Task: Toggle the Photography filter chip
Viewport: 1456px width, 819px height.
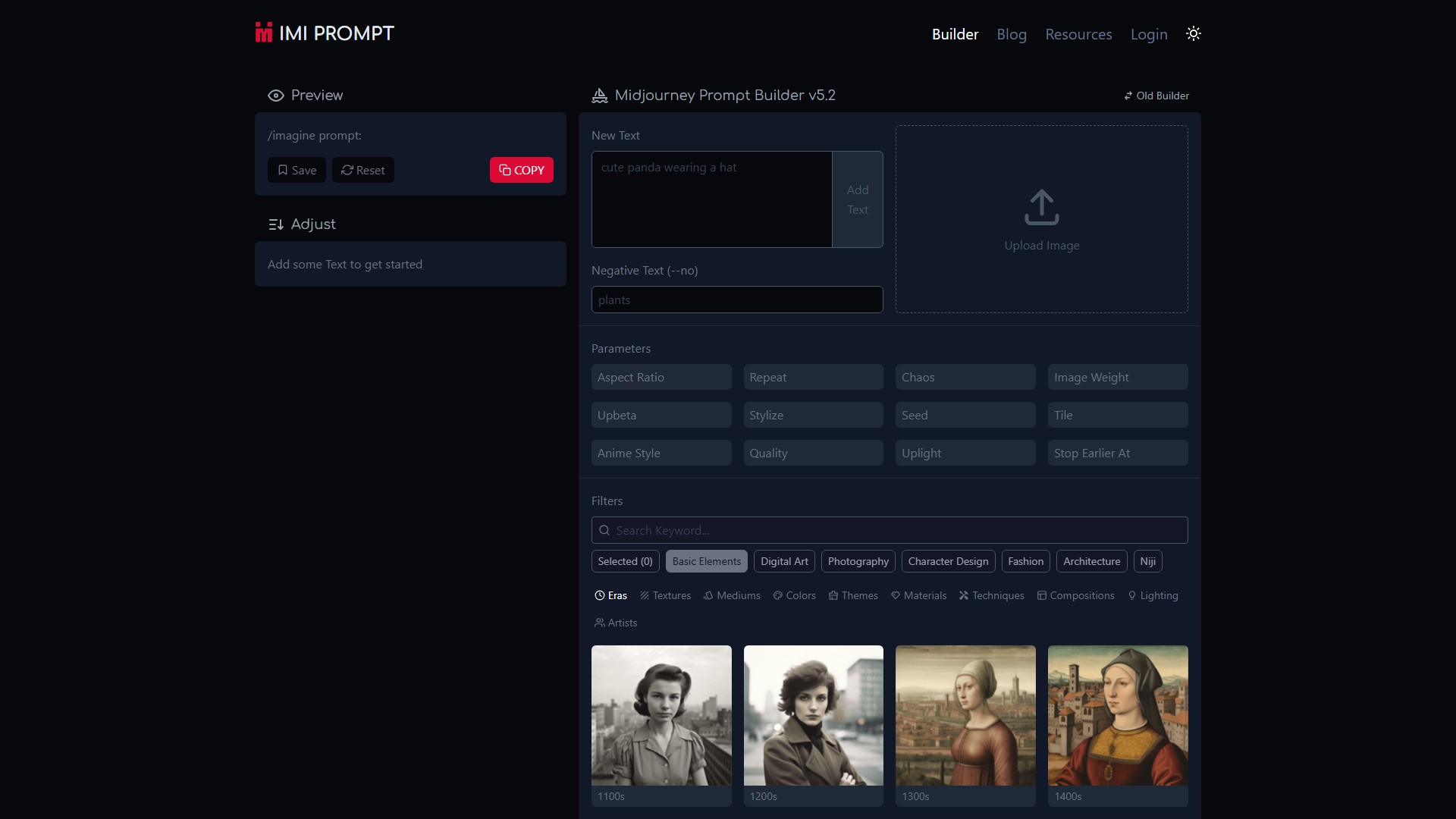Action: [x=858, y=561]
